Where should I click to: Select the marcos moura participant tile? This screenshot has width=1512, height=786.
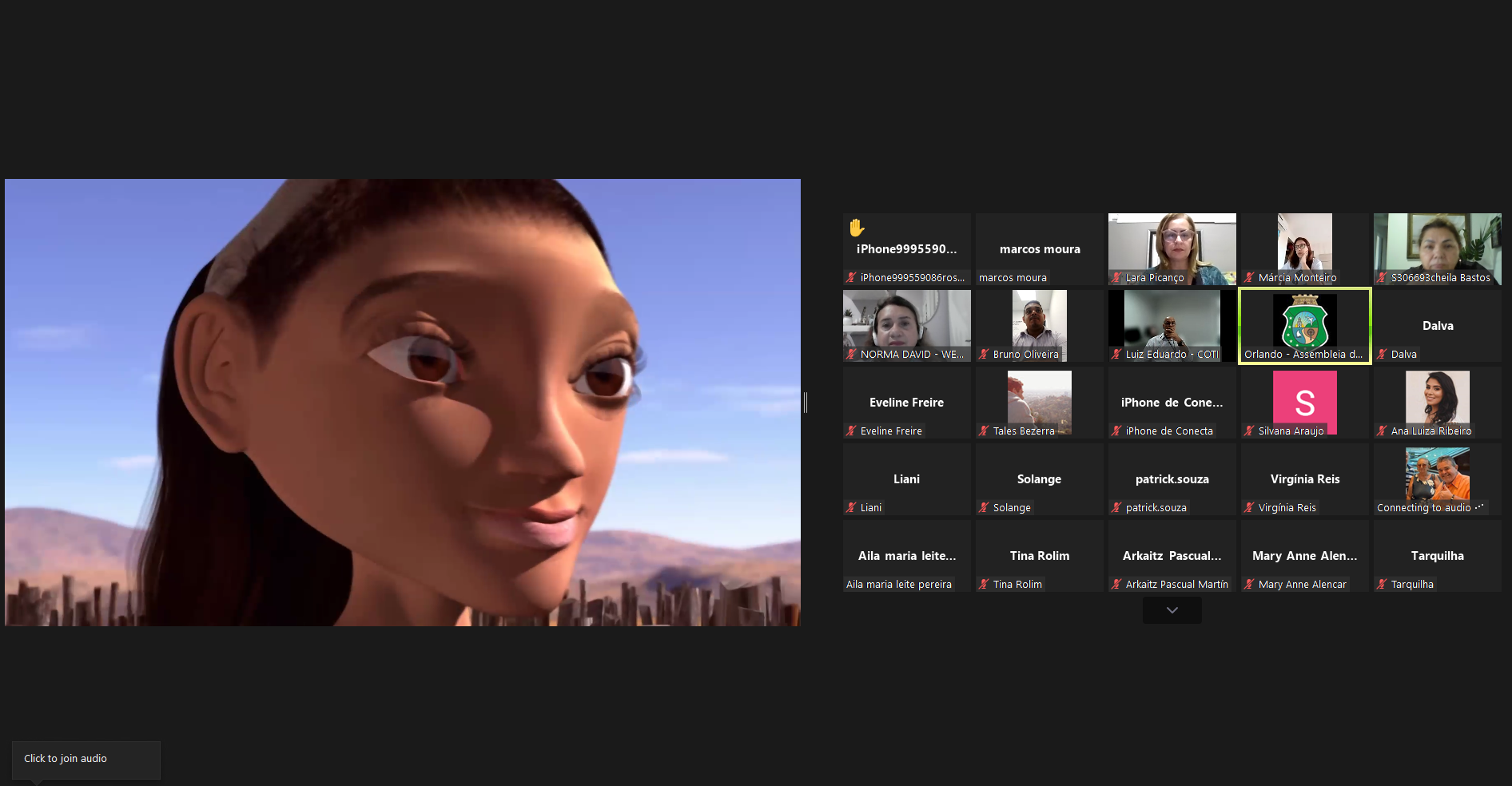click(x=1039, y=249)
